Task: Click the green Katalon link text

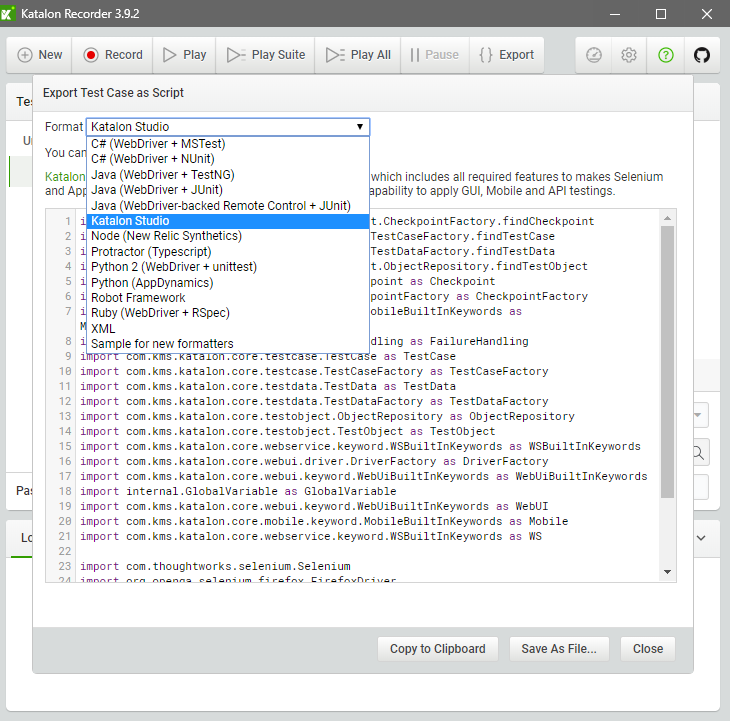Action: click(x=65, y=177)
